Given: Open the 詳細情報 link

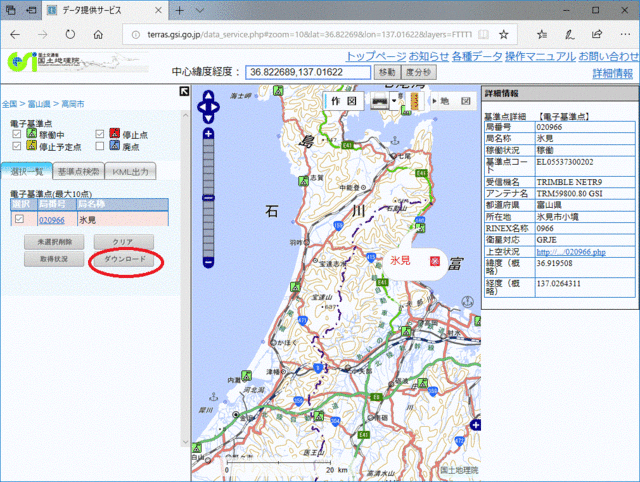Looking at the screenshot, I should tap(613, 73).
